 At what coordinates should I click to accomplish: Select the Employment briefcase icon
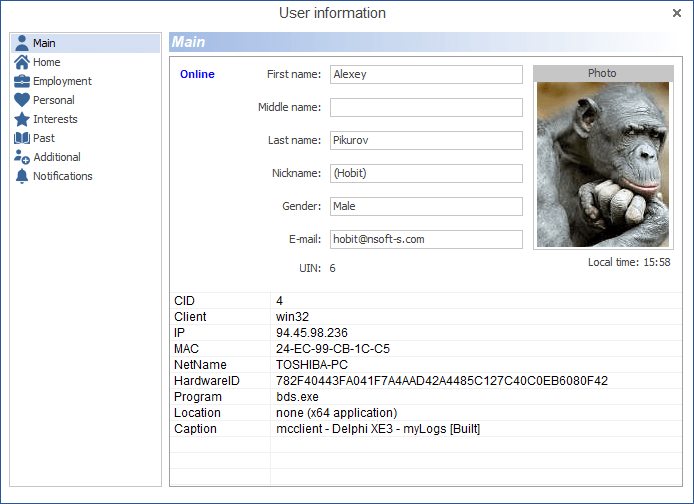point(22,81)
